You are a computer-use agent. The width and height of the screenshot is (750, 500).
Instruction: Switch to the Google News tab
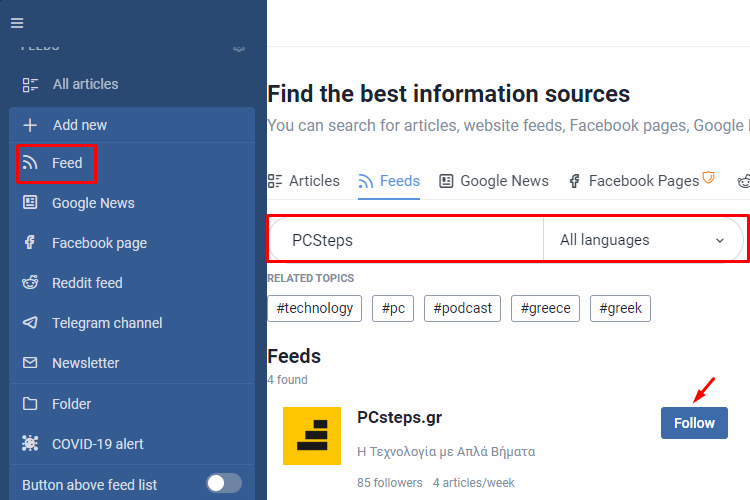pyautogui.click(x=494, y=181)
